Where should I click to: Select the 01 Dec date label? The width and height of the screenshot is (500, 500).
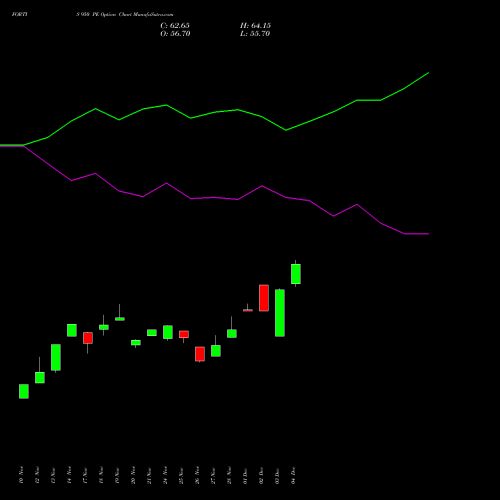(245, 475)
